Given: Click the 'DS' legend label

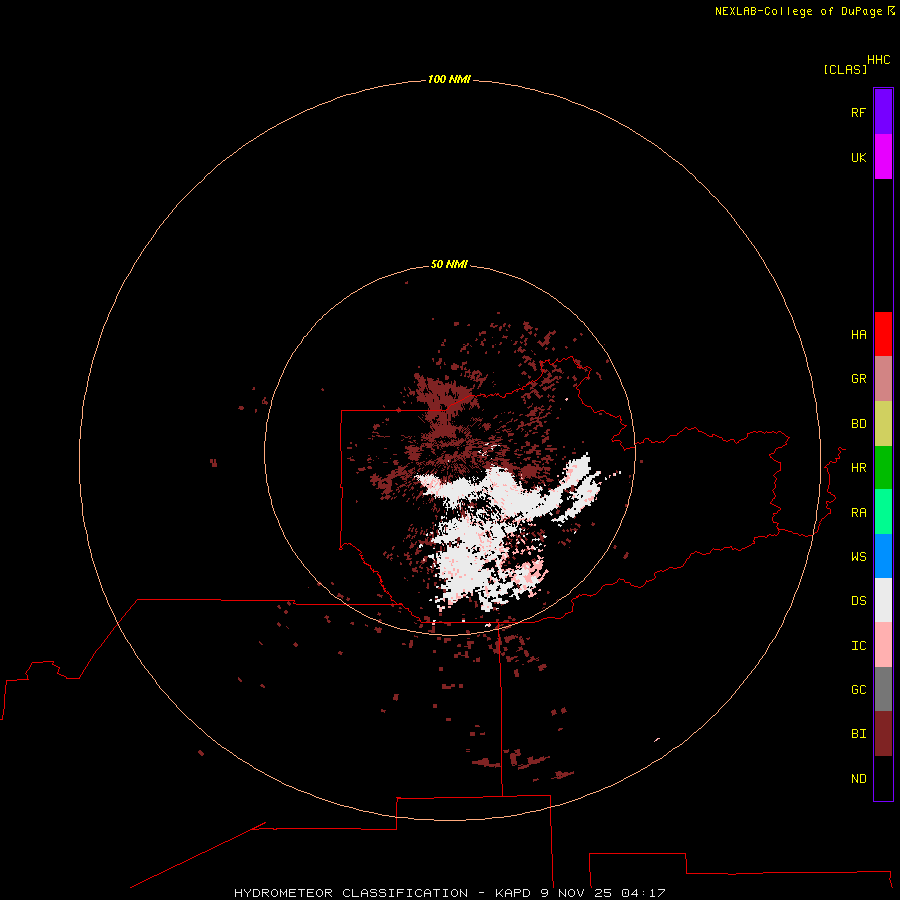Looking at the screenshot, I should tap(858, 601).
